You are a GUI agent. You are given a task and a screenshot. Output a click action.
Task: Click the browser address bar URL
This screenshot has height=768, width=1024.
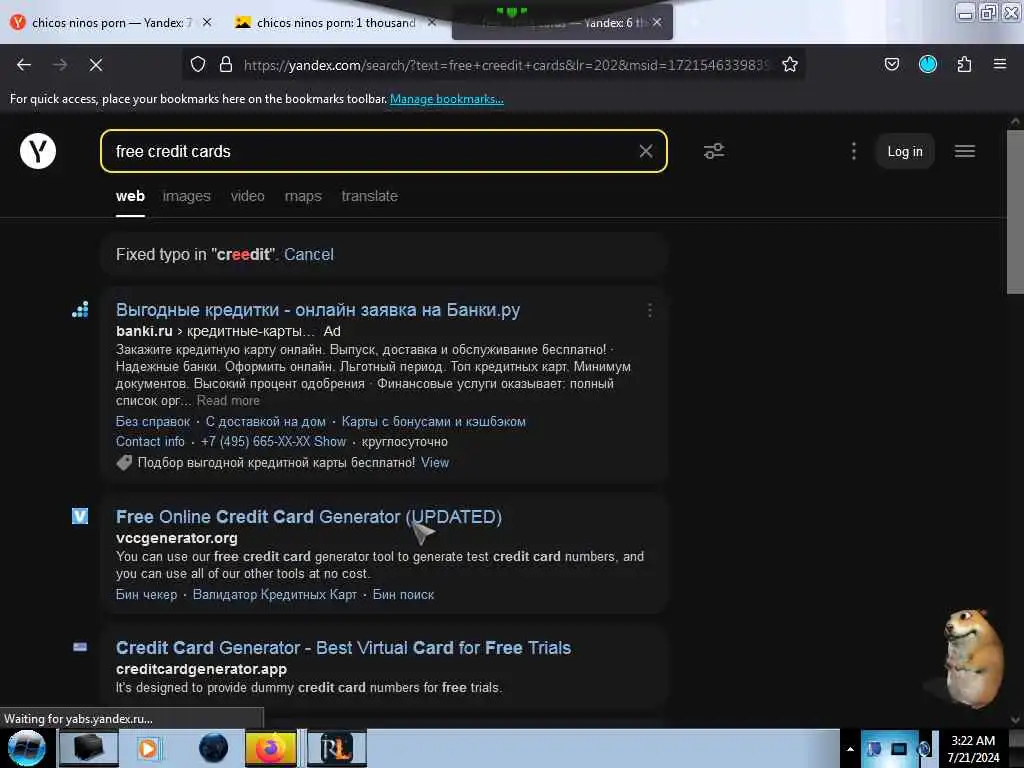506,65
